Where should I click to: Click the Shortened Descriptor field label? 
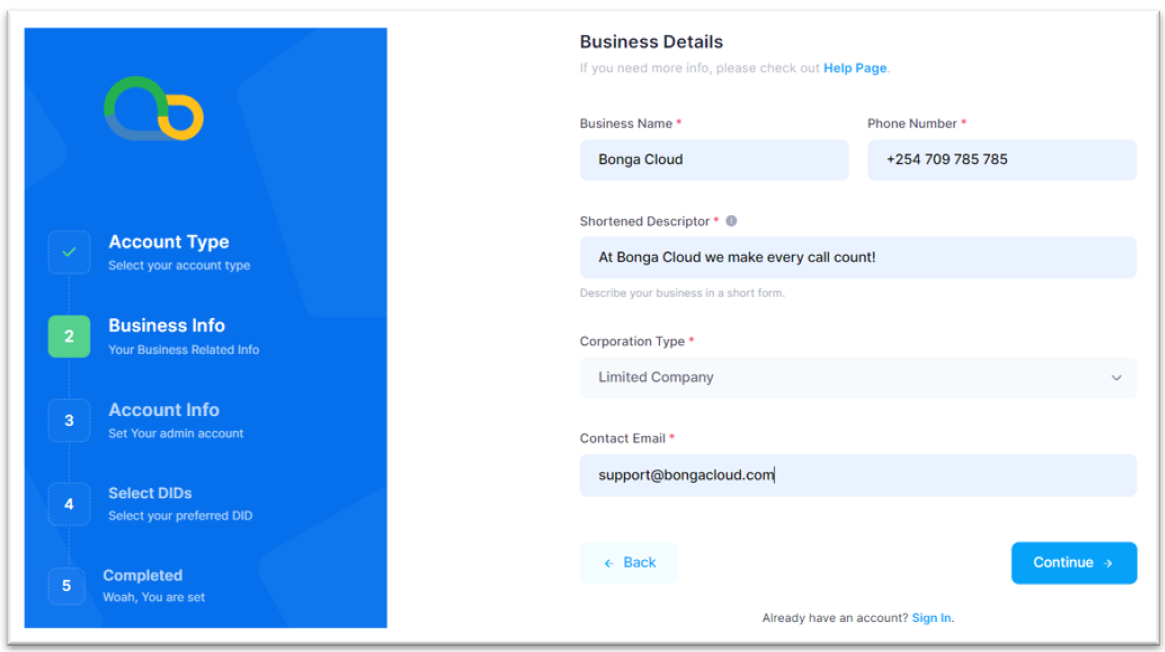[x=644, y=221]
